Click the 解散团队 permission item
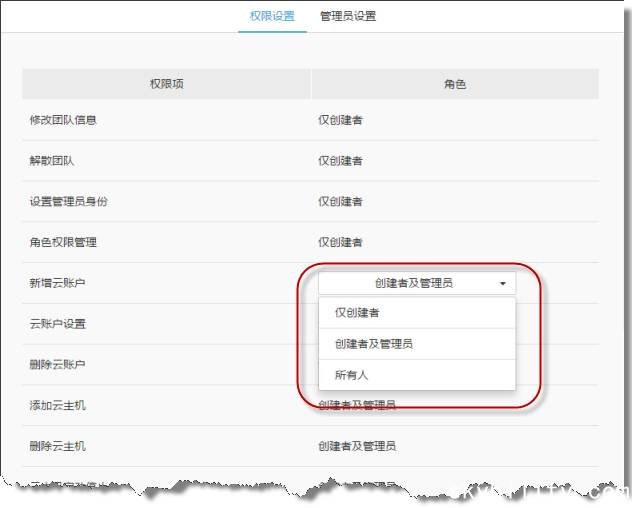The width and height of the screenshot is (632, 508). pos(49,161)
